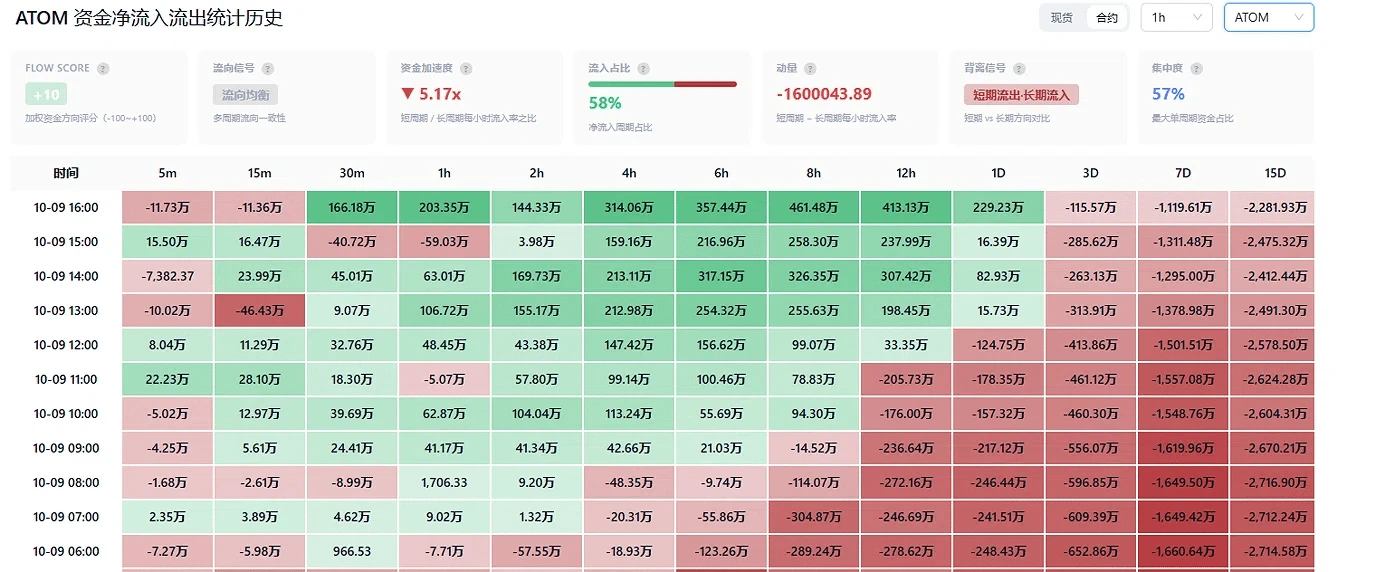Click the -1,119.61万 cell

click(x=1183, y=208)
